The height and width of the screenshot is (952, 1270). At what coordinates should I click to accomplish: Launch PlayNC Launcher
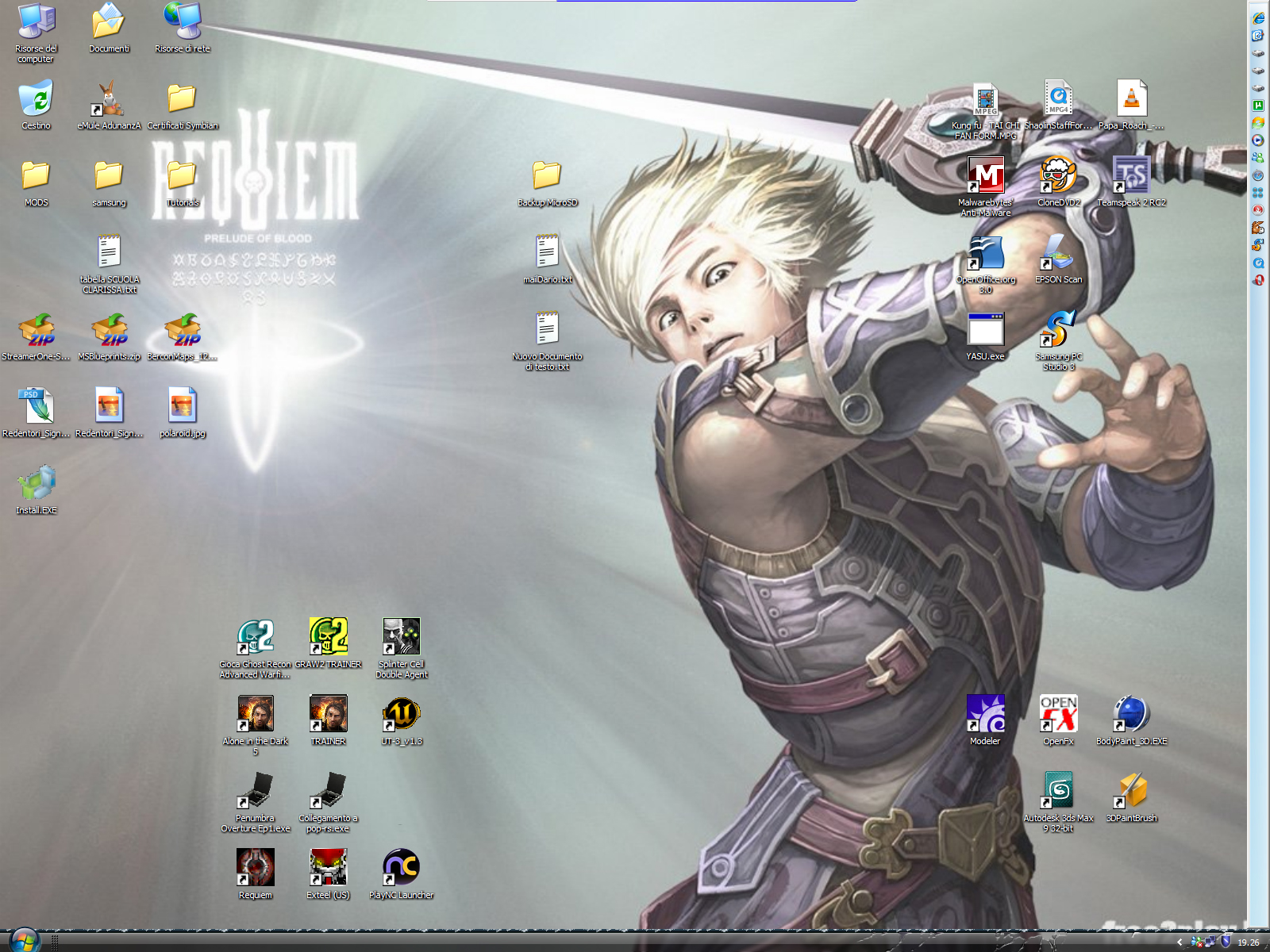pos(401,875)
